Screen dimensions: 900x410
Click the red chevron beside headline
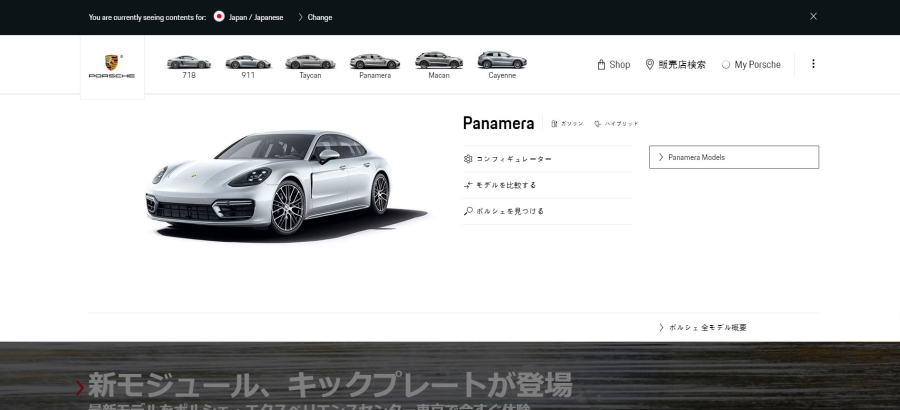[x=80, y=388]
